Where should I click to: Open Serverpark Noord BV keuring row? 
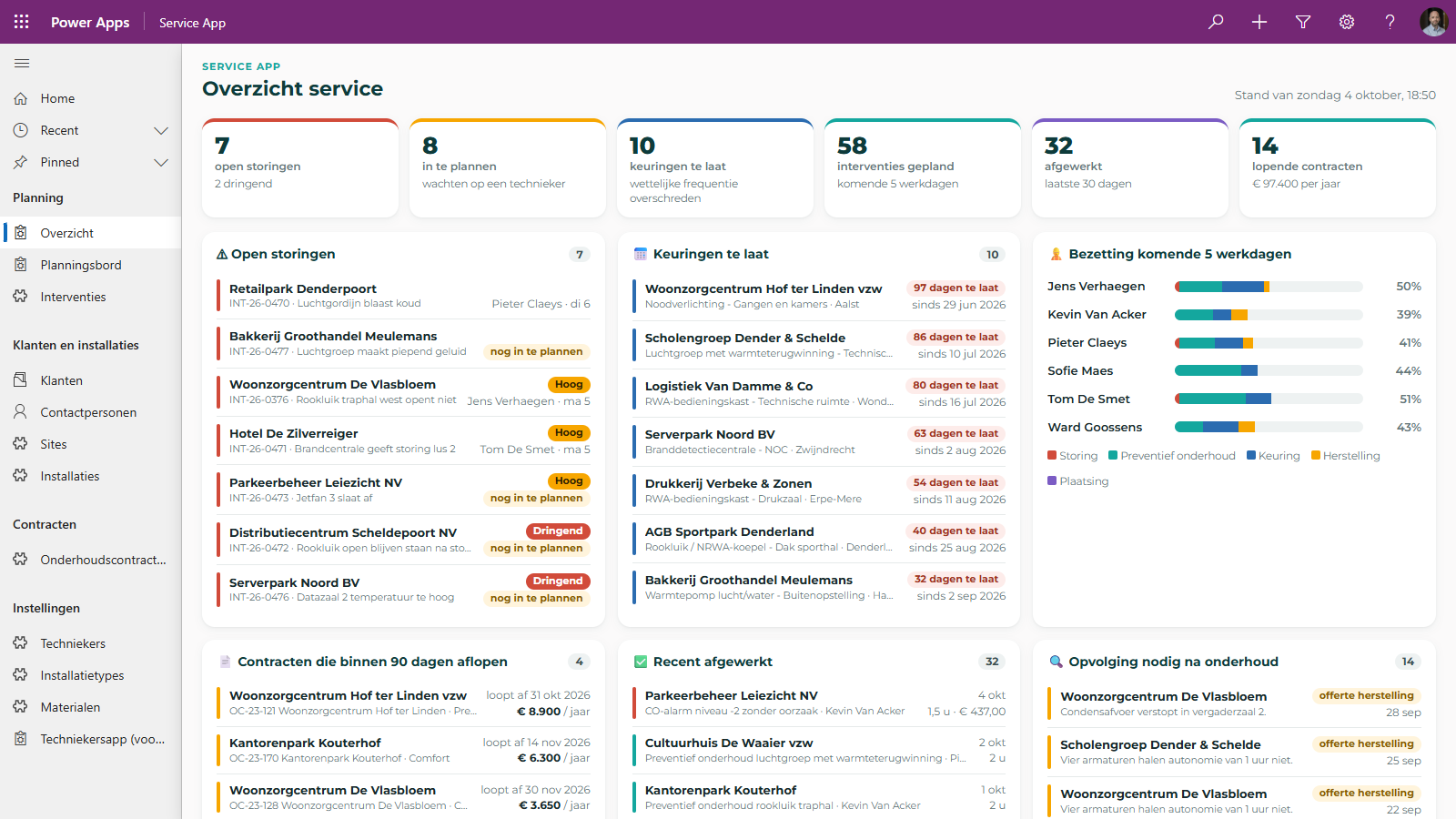[x=819, y=441]
